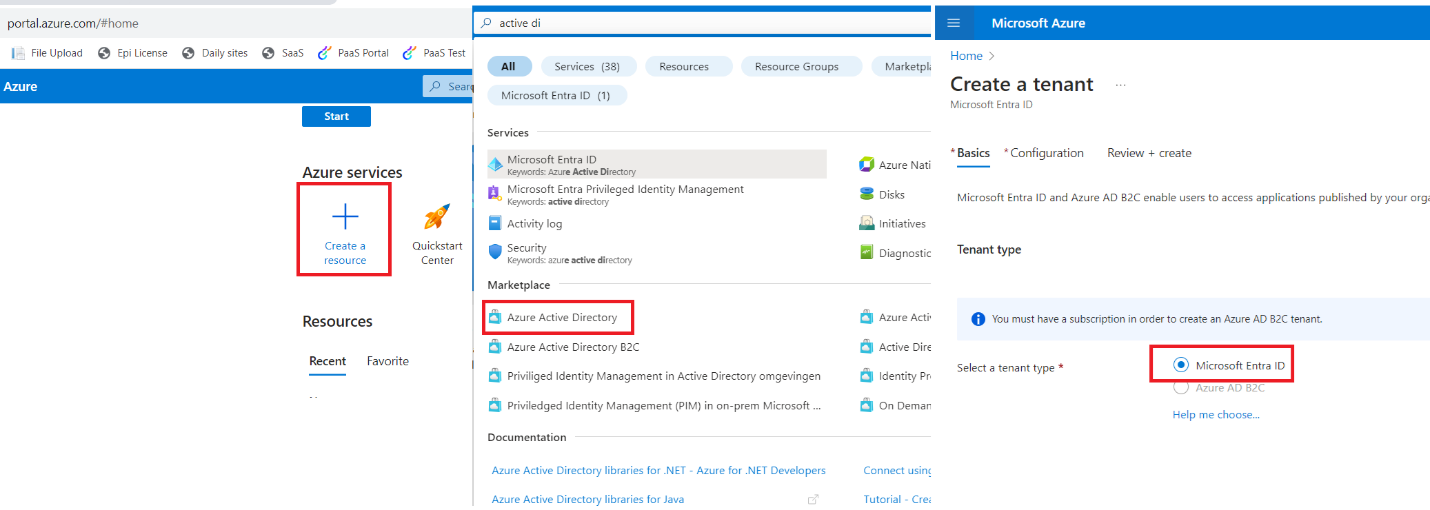Click the File Upload bookmark icon
The image size is (1430, 510).
(18, 53)
